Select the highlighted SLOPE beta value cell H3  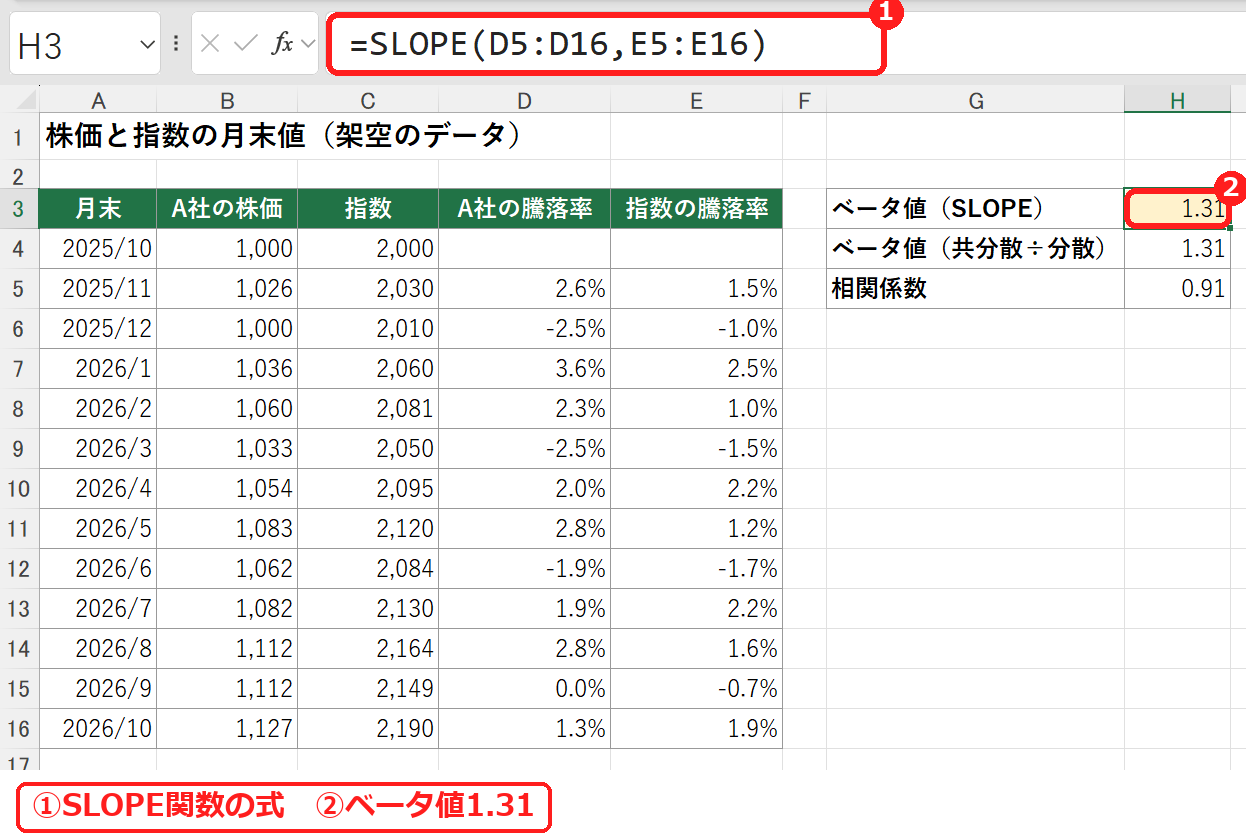coord(1177,208)
